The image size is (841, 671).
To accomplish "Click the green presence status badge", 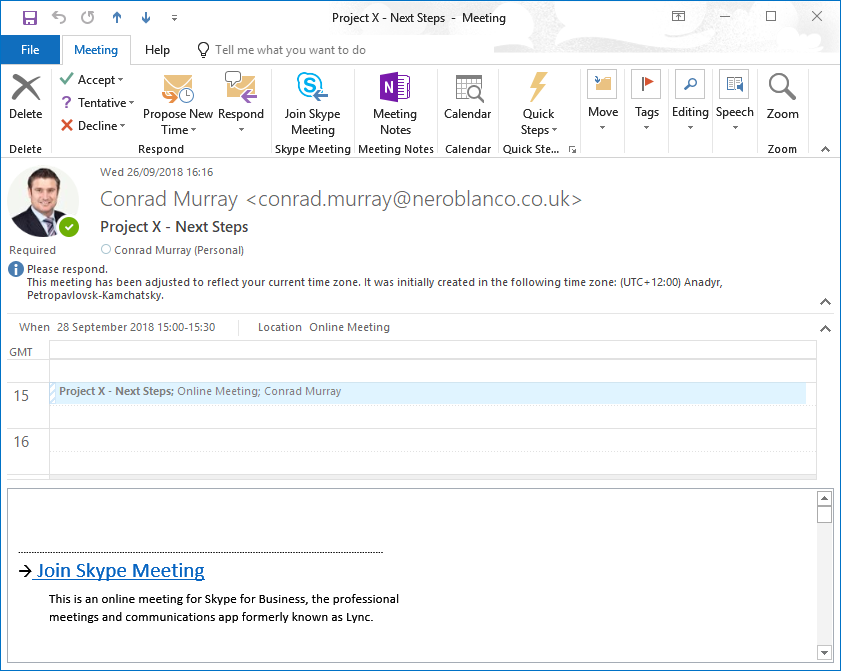I will tap(69, 227).
